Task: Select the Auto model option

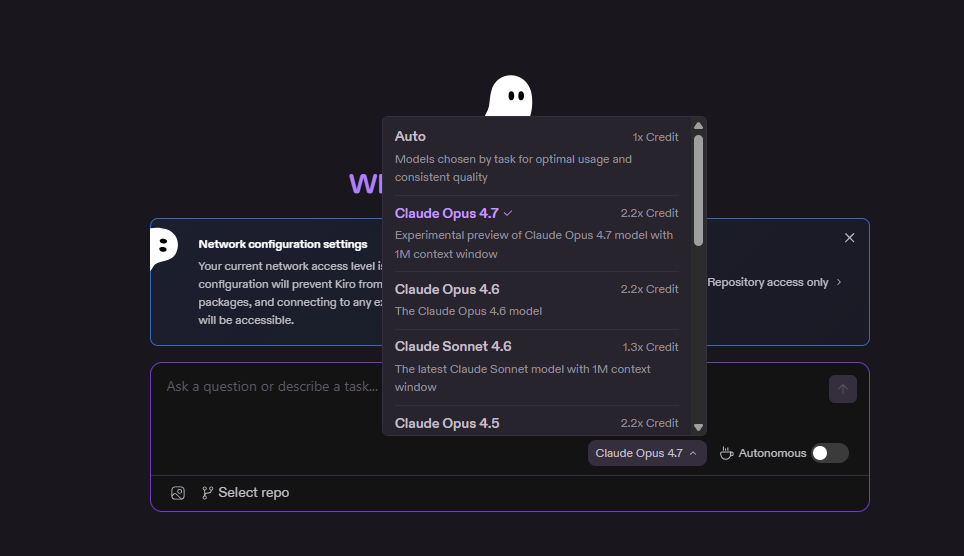Action: point(537,156)
